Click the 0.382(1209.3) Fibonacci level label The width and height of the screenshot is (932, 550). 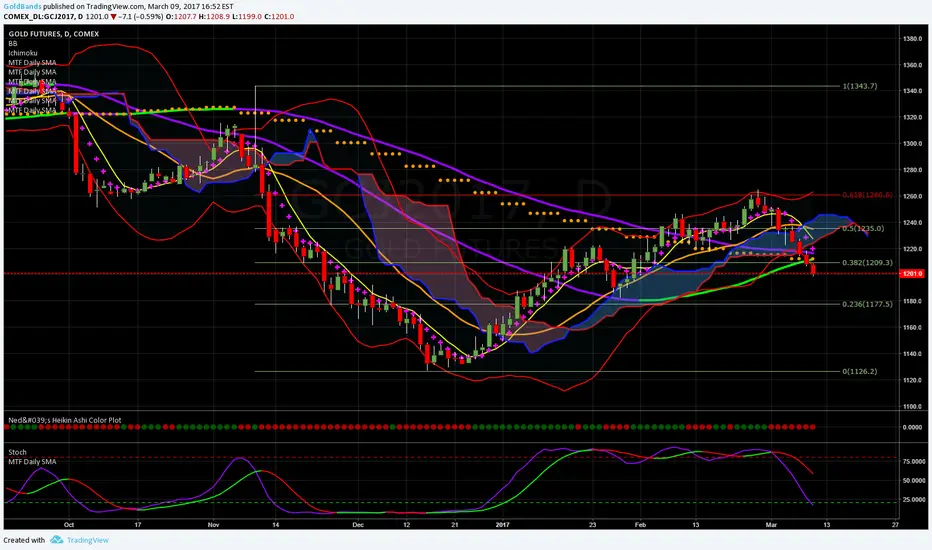(x=867, y=262)
